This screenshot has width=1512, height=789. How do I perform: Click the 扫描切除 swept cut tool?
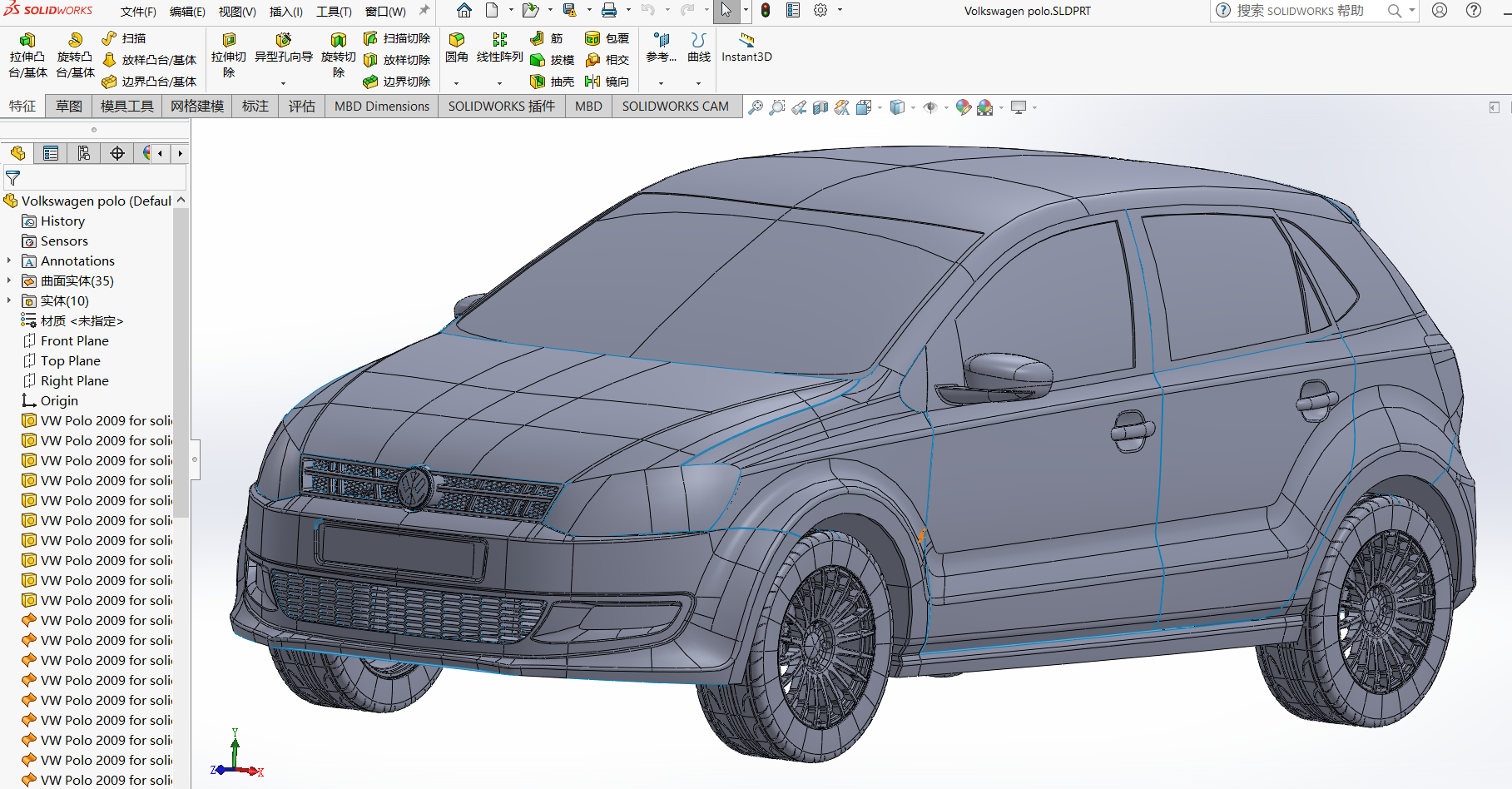(x=397, y=38)
